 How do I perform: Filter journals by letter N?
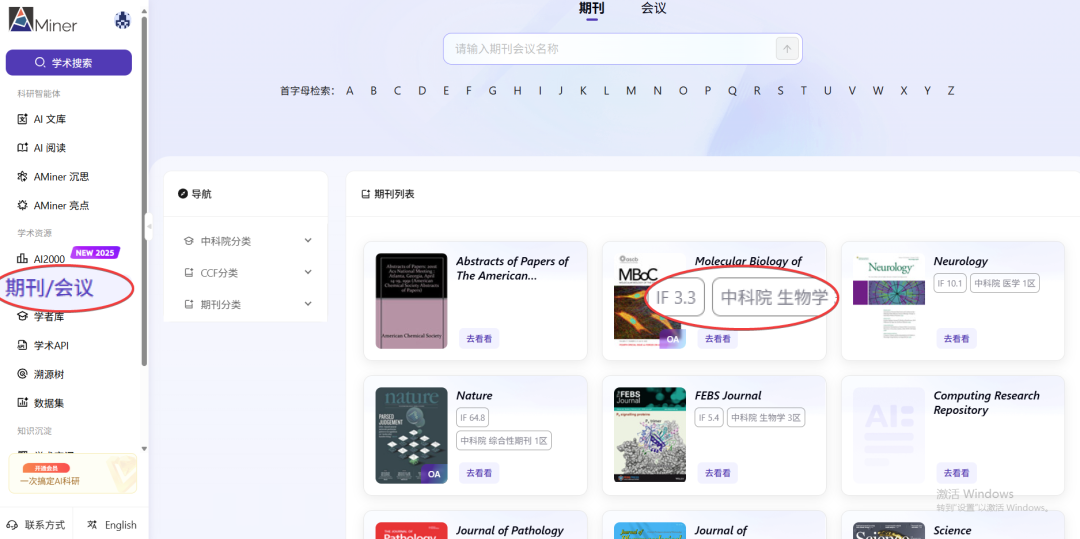click(x=658, y=91)
